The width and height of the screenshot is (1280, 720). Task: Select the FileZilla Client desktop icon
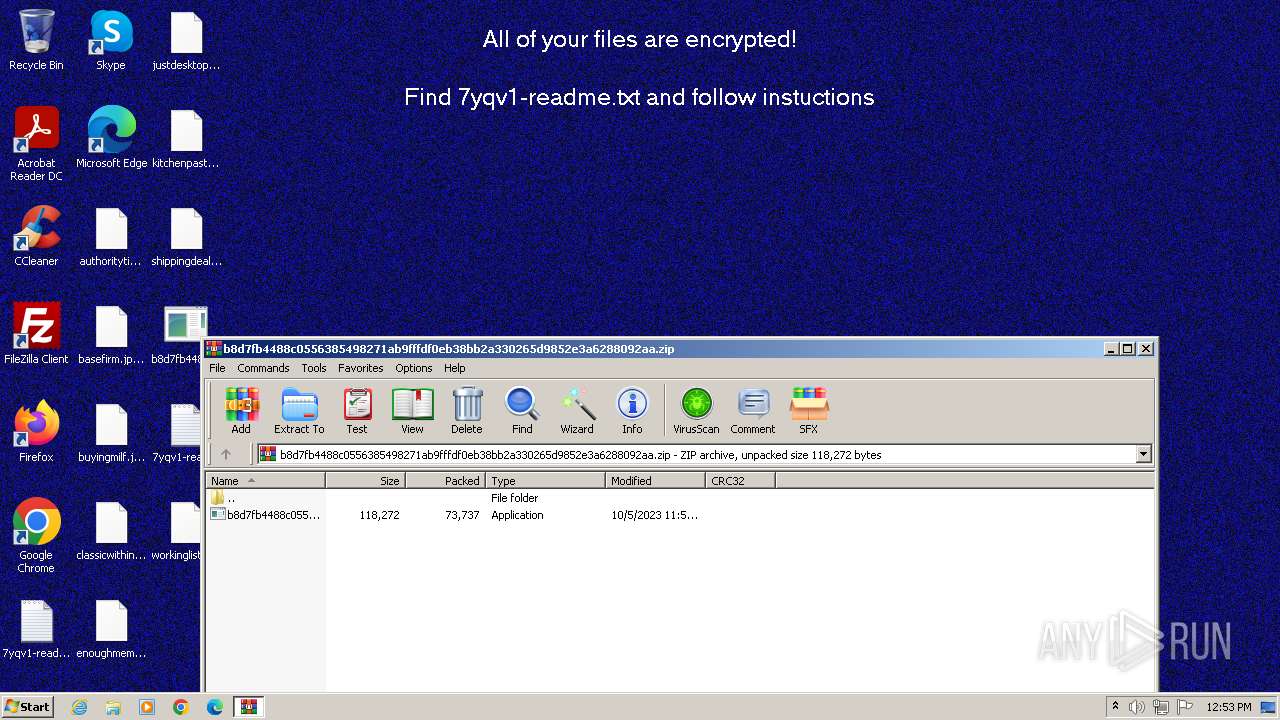(36, 334)
